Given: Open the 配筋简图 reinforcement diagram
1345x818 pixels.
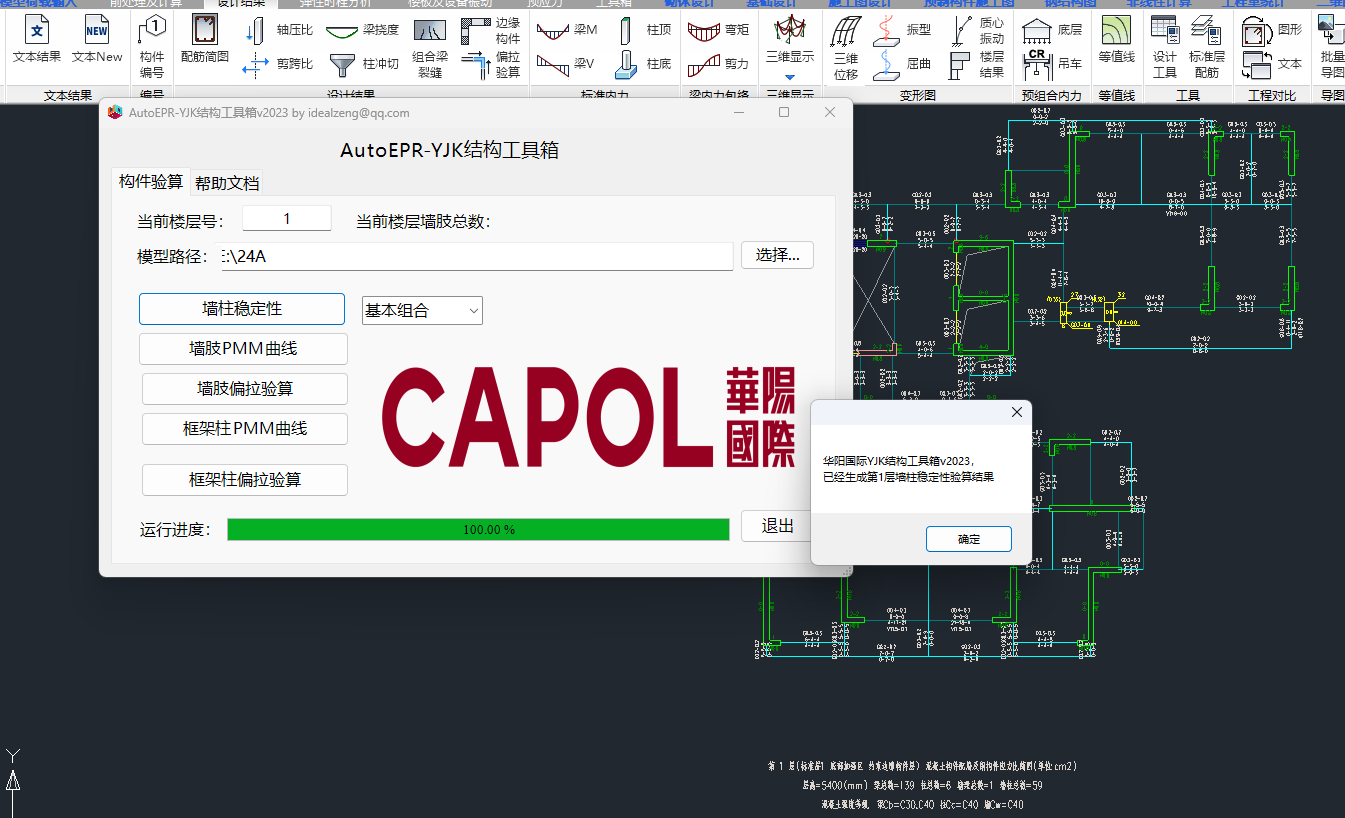Looking at the screenshot, I should click(x=205, y=41).
